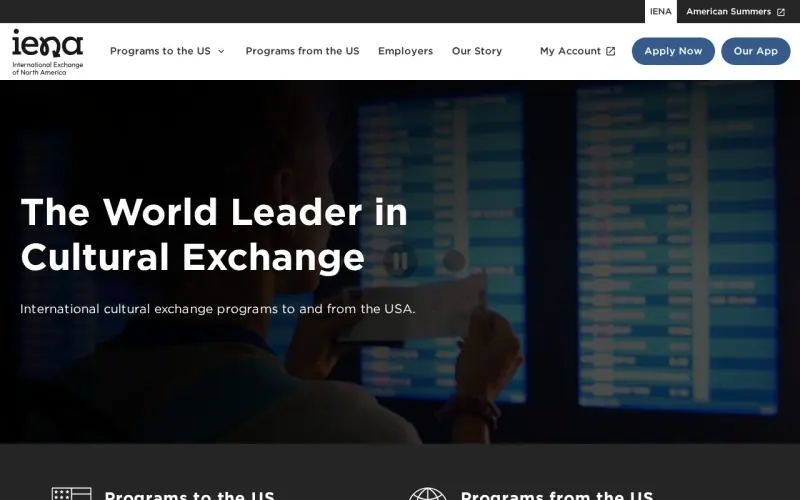
Task: Expand the Programs to the US chevron
Action: pyautogui.click(x=221, y=51)
